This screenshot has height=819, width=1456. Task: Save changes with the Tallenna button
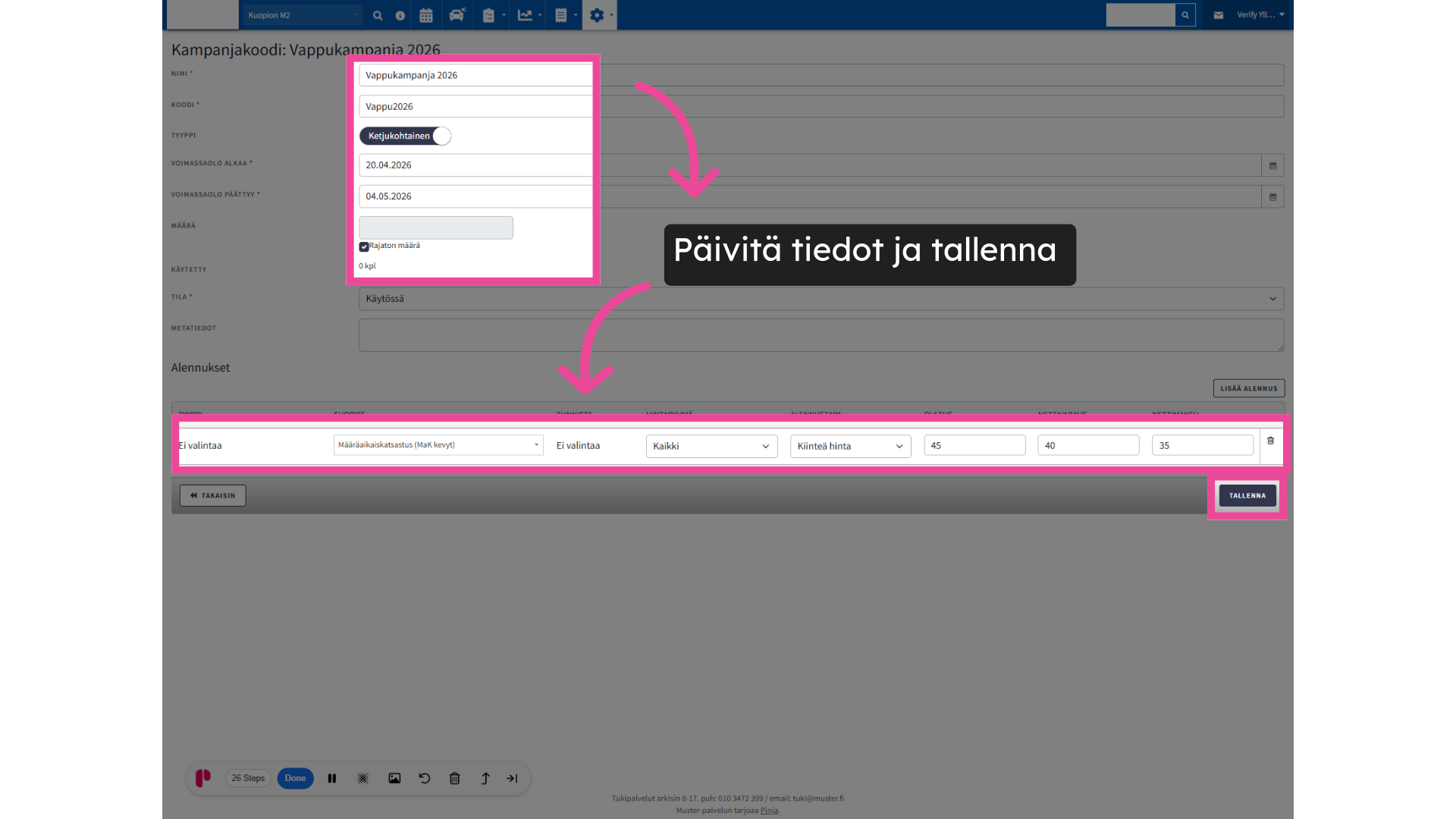pos(1247,496)
